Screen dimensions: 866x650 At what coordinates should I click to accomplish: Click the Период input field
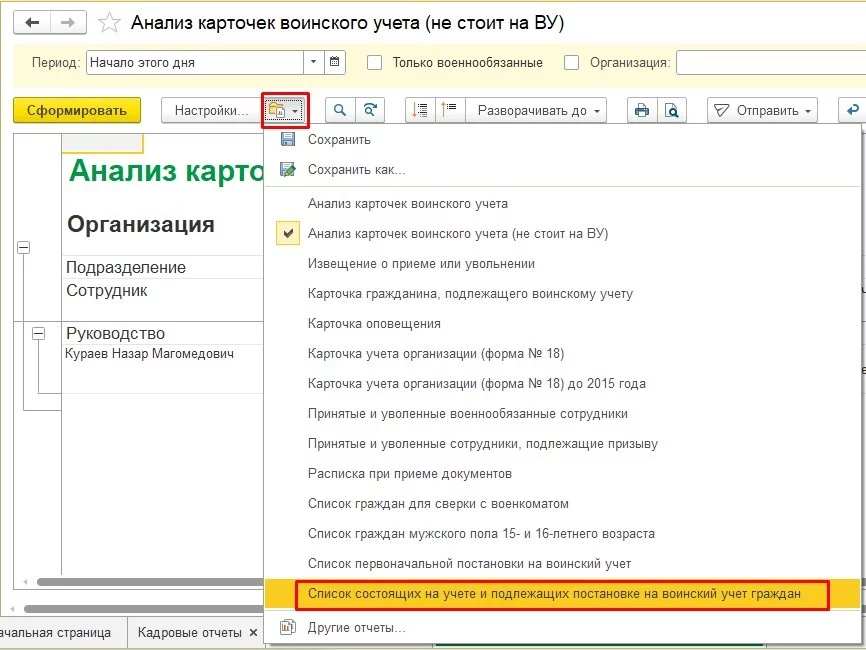click(195, 62)
